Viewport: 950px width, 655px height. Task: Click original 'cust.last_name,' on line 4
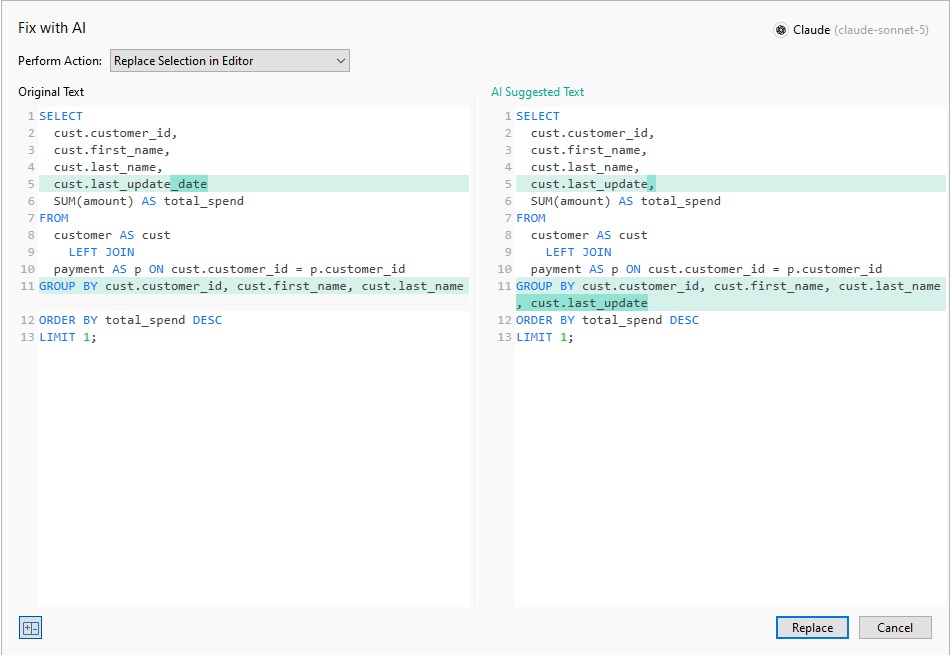[108, 167]
